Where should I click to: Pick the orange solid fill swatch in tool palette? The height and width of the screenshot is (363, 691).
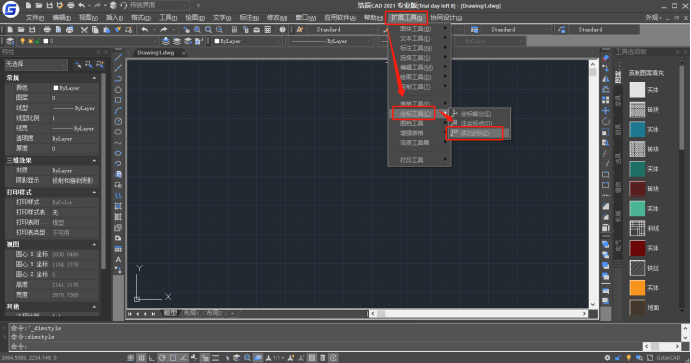click(637, 288)
